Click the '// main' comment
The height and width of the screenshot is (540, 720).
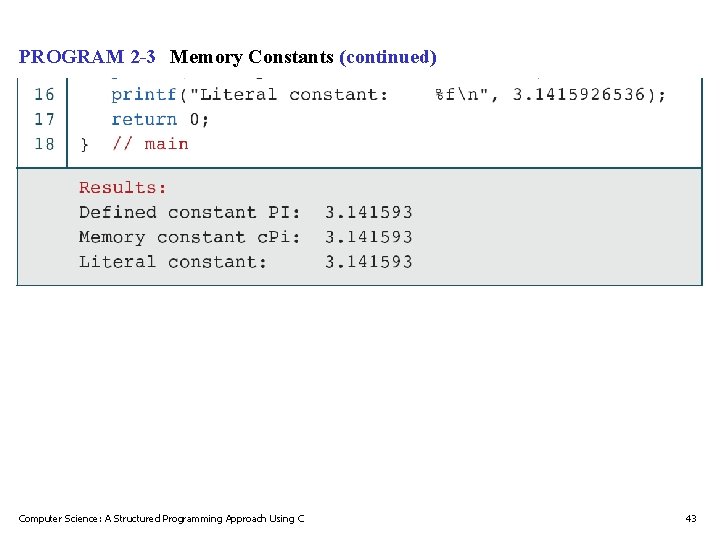pyautogui.click(x=150, y=144)
